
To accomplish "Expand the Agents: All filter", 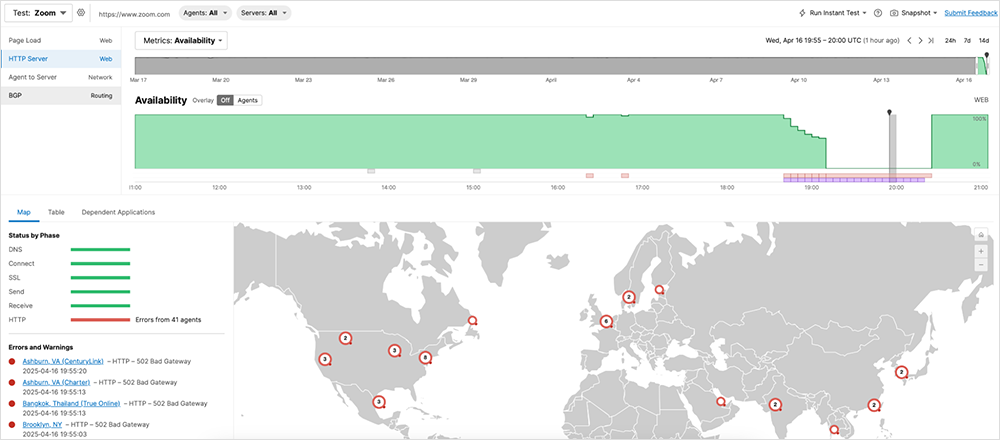I will (x=205, y=13).
